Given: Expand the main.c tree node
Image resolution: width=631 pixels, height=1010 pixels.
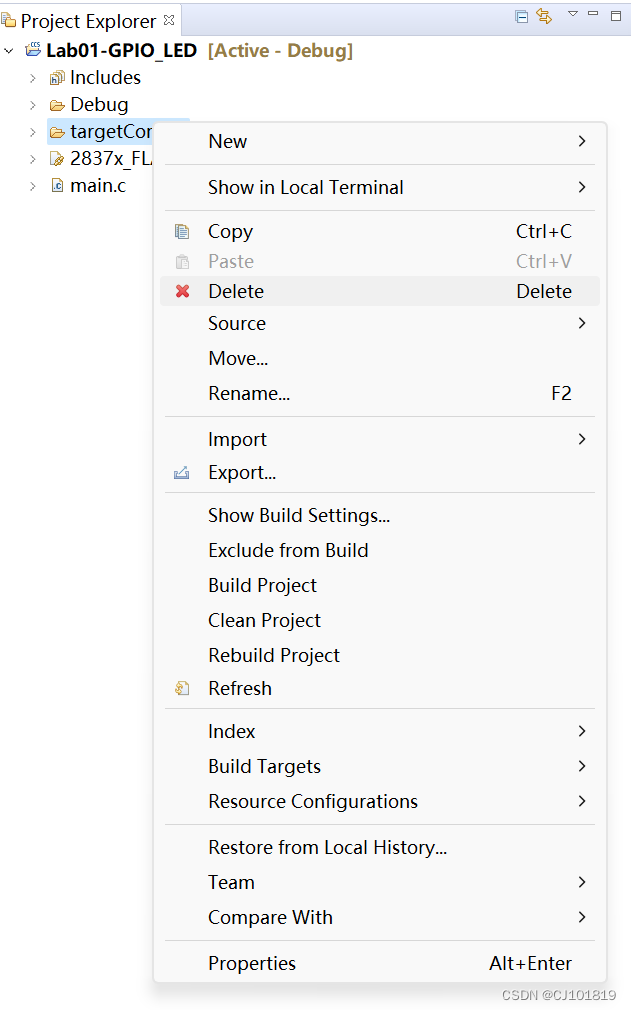Looking at the screenshot, I should click(x=32, y=185).
